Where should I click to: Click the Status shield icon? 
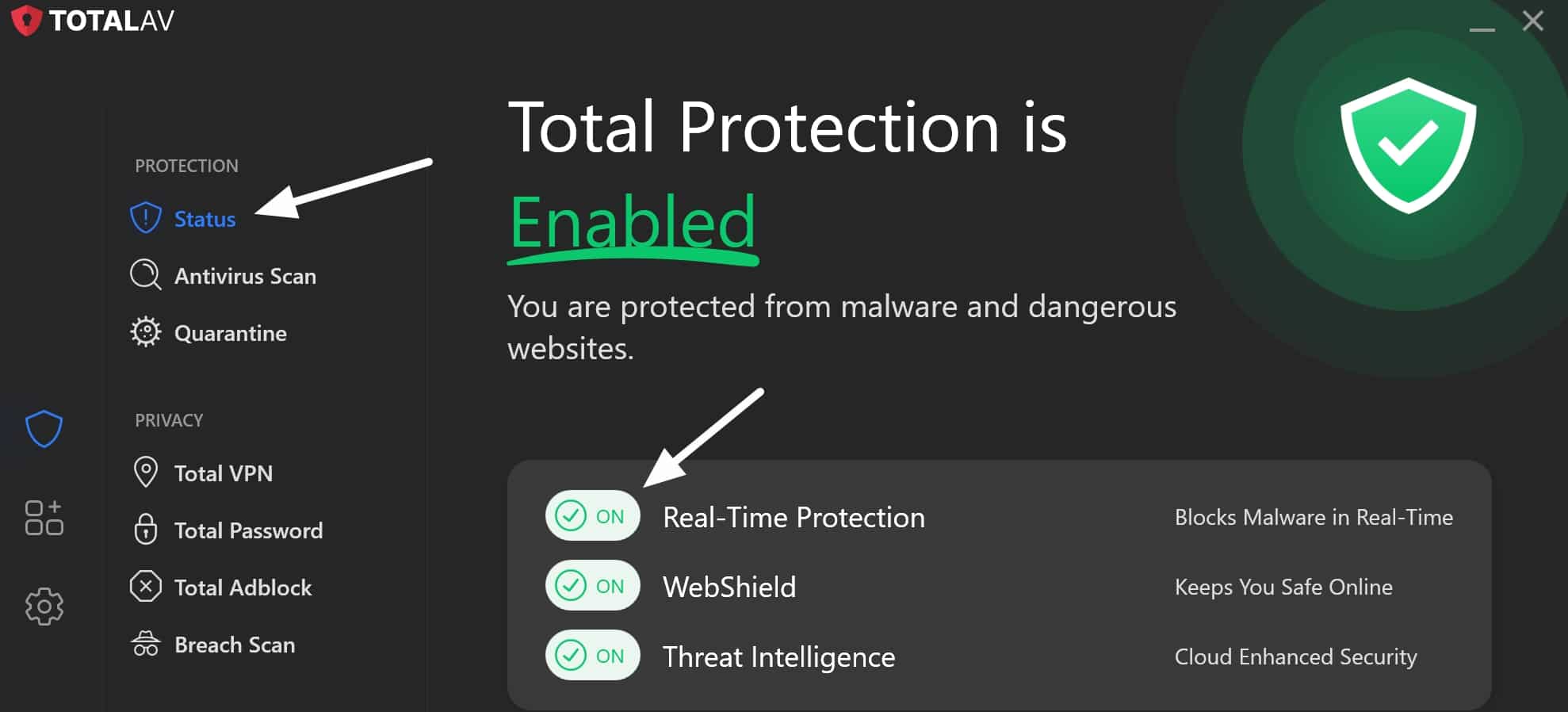point(146,218)
